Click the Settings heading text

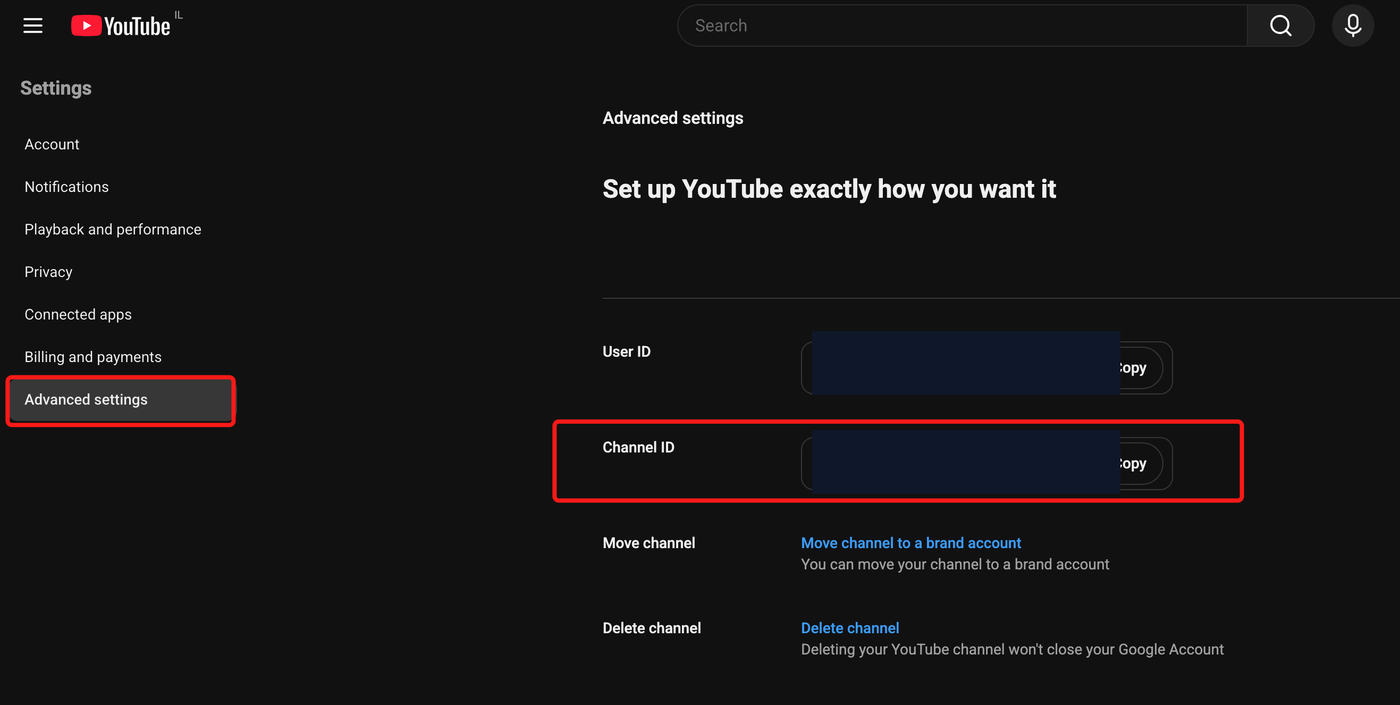[x=56, y=88]
